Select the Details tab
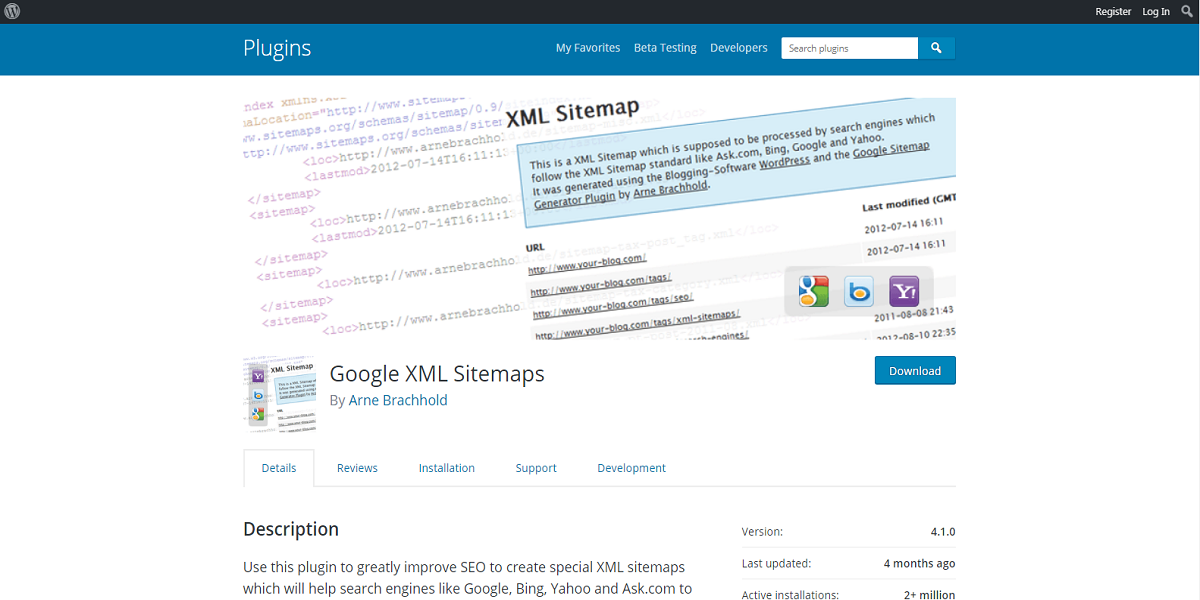1200x600 pixels. coord(279,468)
